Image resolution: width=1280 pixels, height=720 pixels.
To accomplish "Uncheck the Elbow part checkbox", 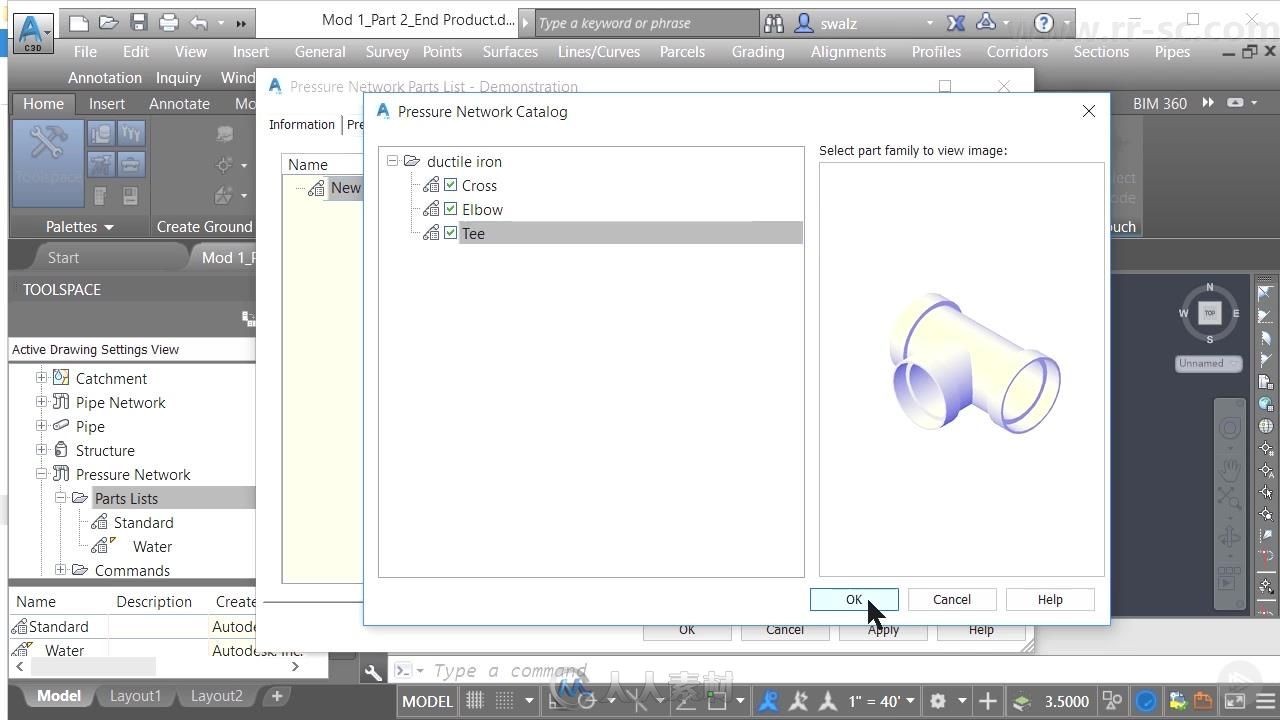I will (x=450, y=209).
